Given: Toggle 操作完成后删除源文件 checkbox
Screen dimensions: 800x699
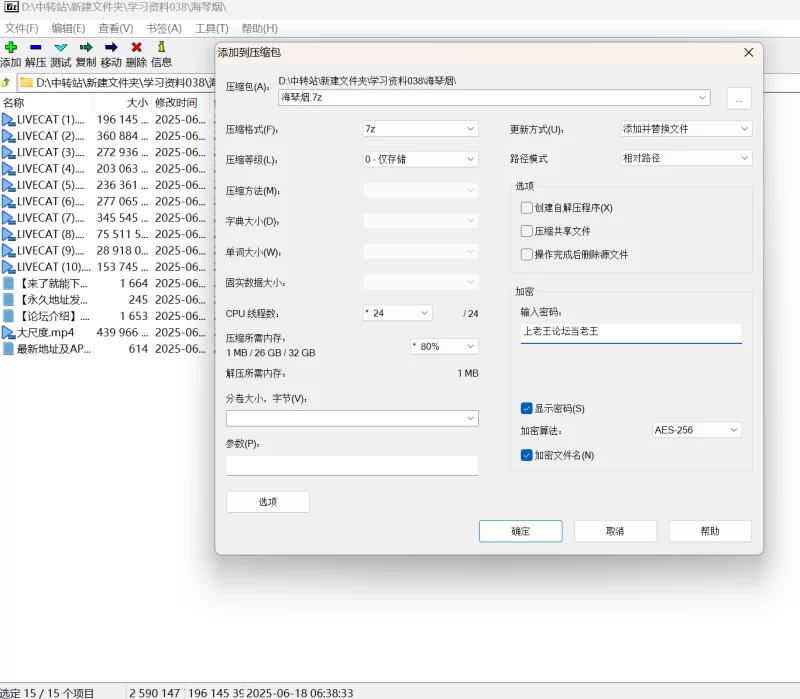Looking at the screenshot, I should (527, 254).
